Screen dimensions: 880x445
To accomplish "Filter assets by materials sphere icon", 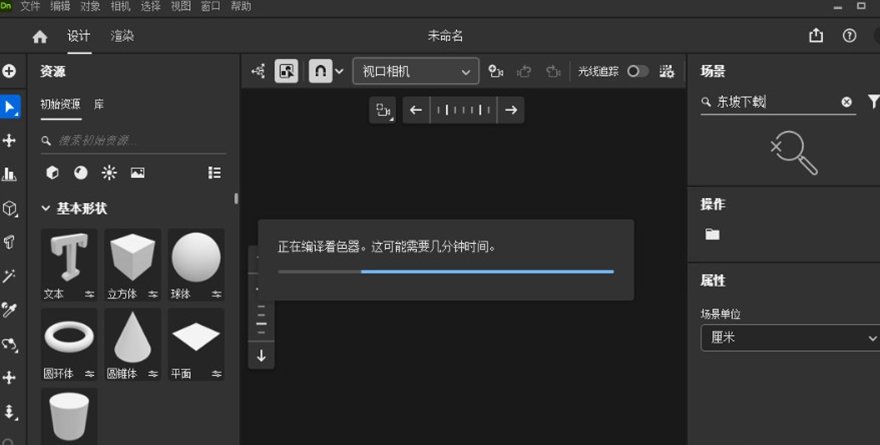I will point(81,172).
